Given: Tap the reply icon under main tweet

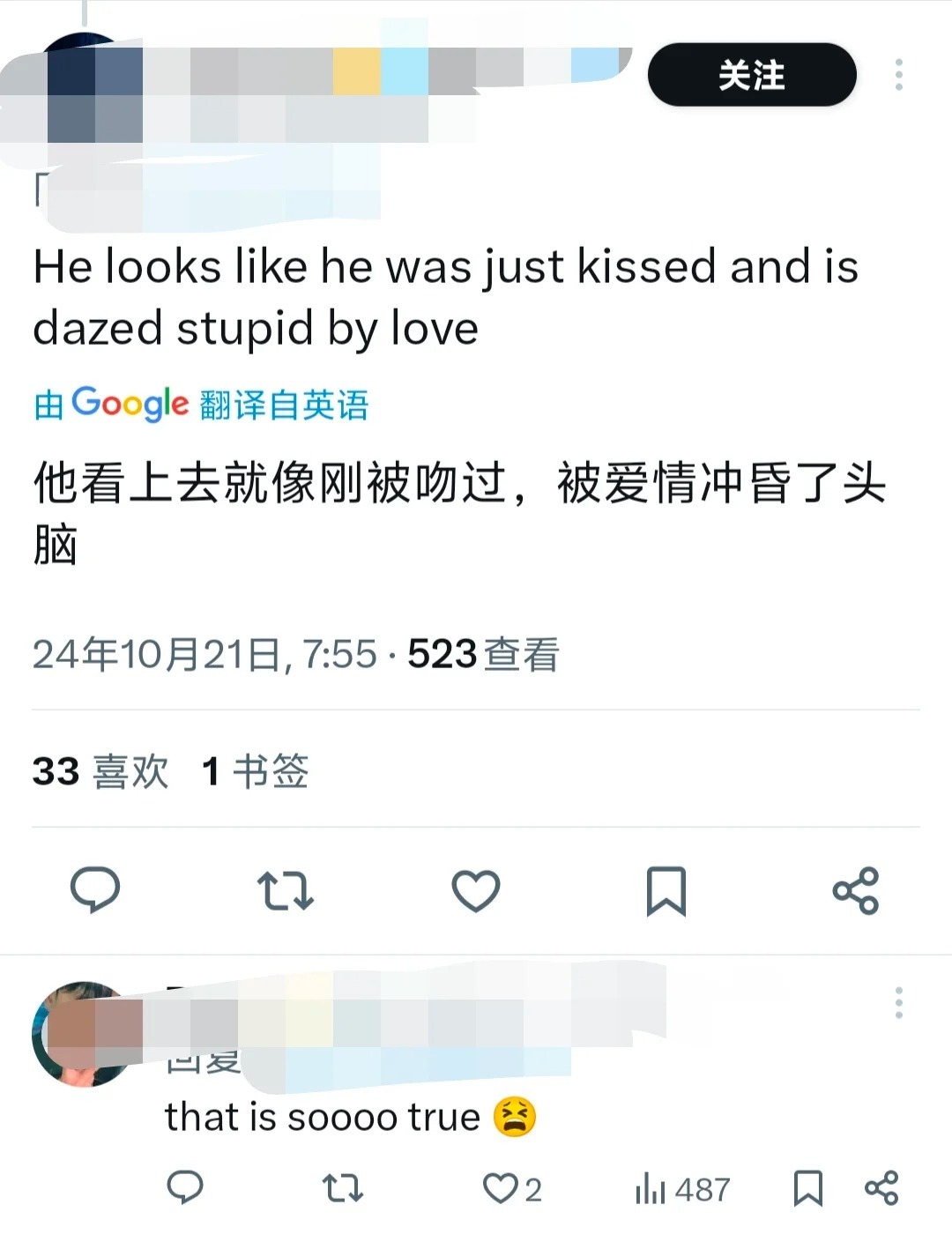Looking at the screenshot, I should 95,889.
